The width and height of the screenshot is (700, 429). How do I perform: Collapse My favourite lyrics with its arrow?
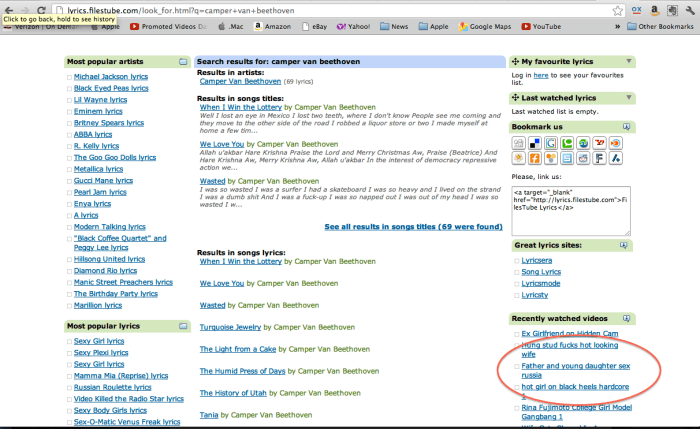click(629, 61)
